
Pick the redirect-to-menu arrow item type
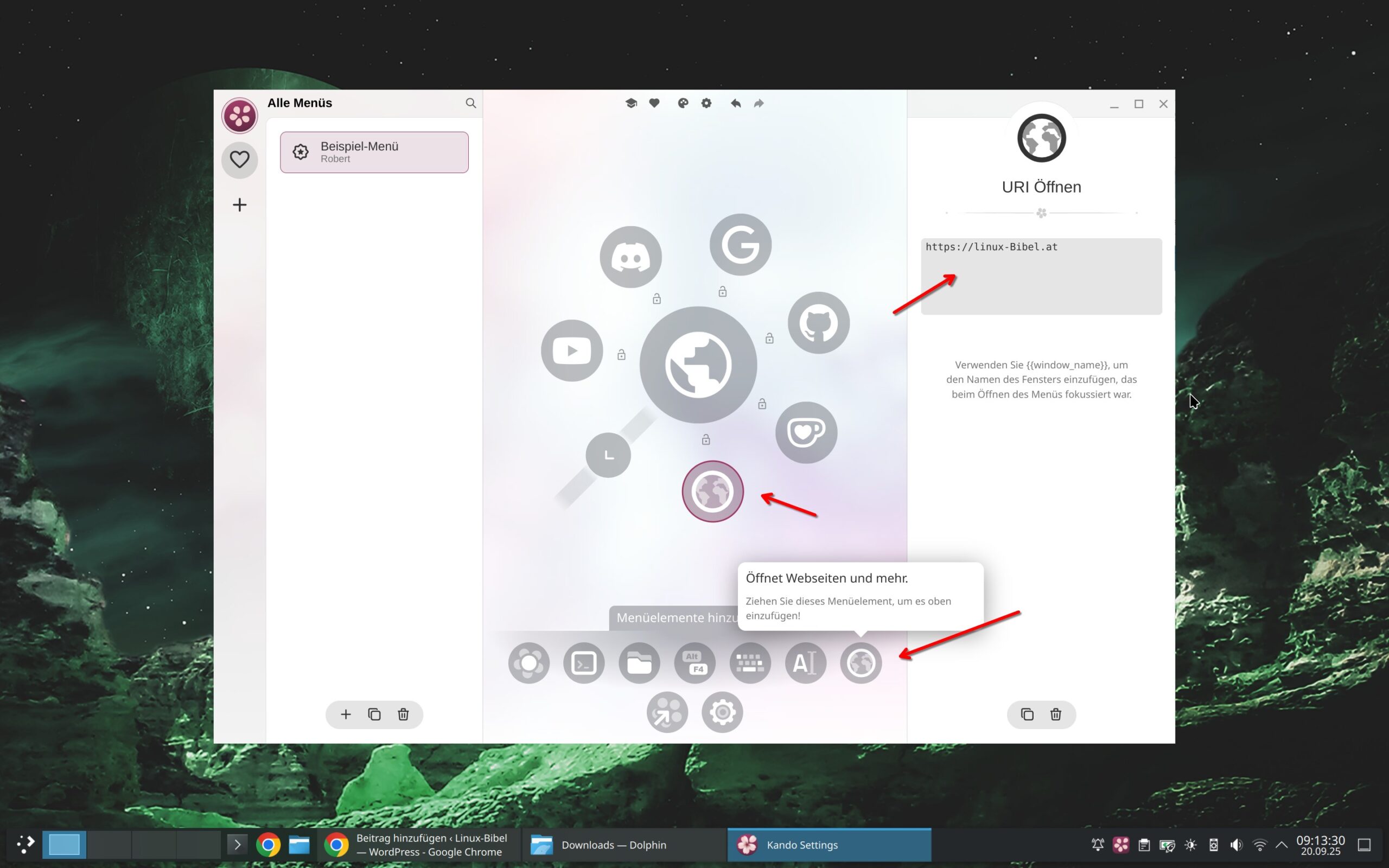coord(667,712)
